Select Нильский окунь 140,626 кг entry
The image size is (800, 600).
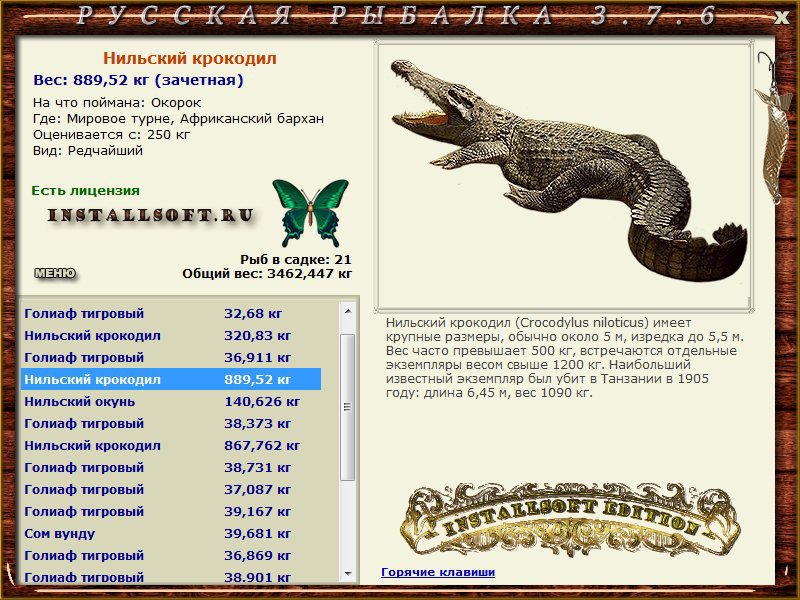pos(170,402)
